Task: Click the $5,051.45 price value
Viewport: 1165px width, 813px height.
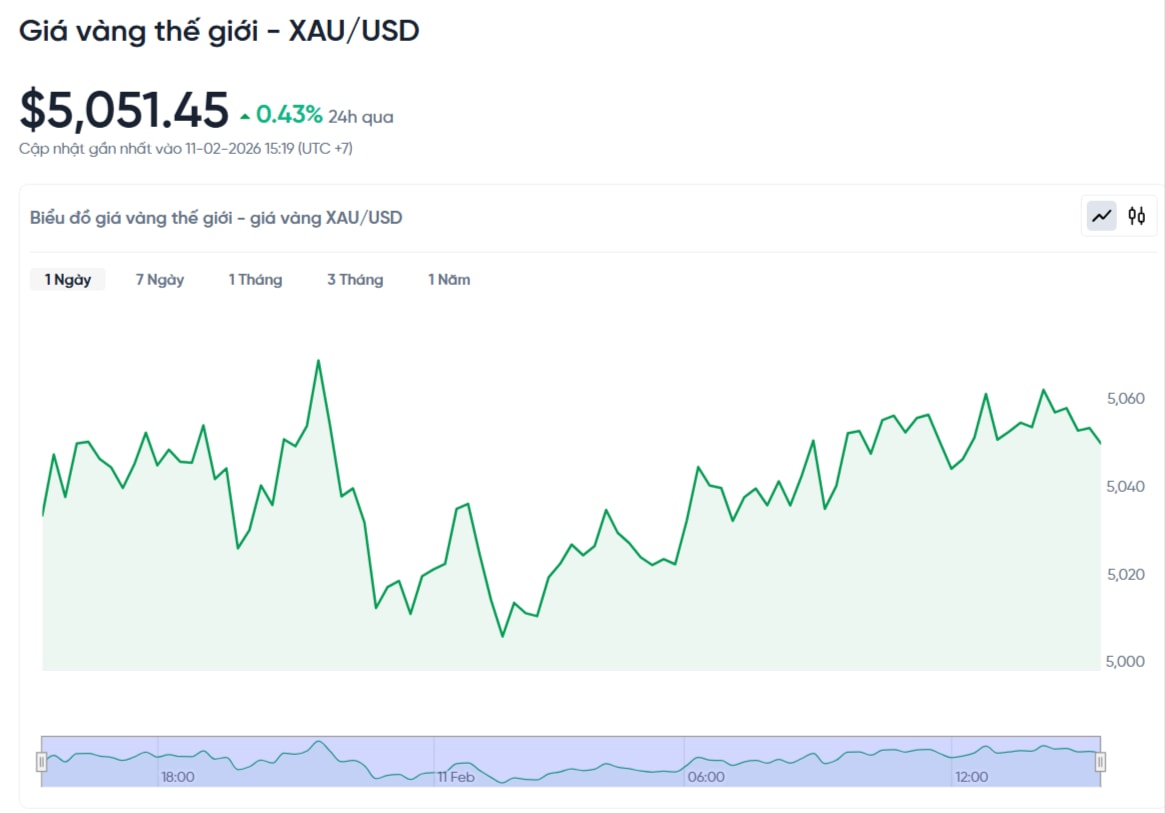Action: 124,110
